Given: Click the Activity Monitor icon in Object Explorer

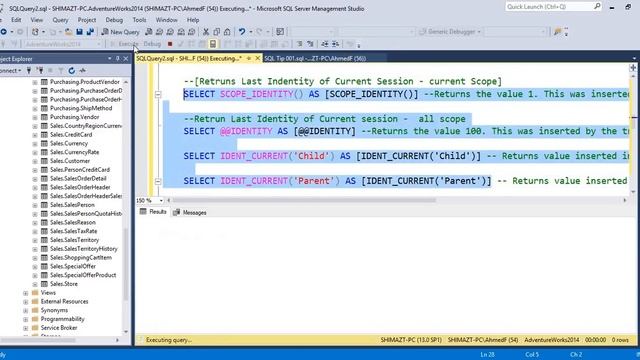Looking at the screenshot, I should [x=83, y=71].
